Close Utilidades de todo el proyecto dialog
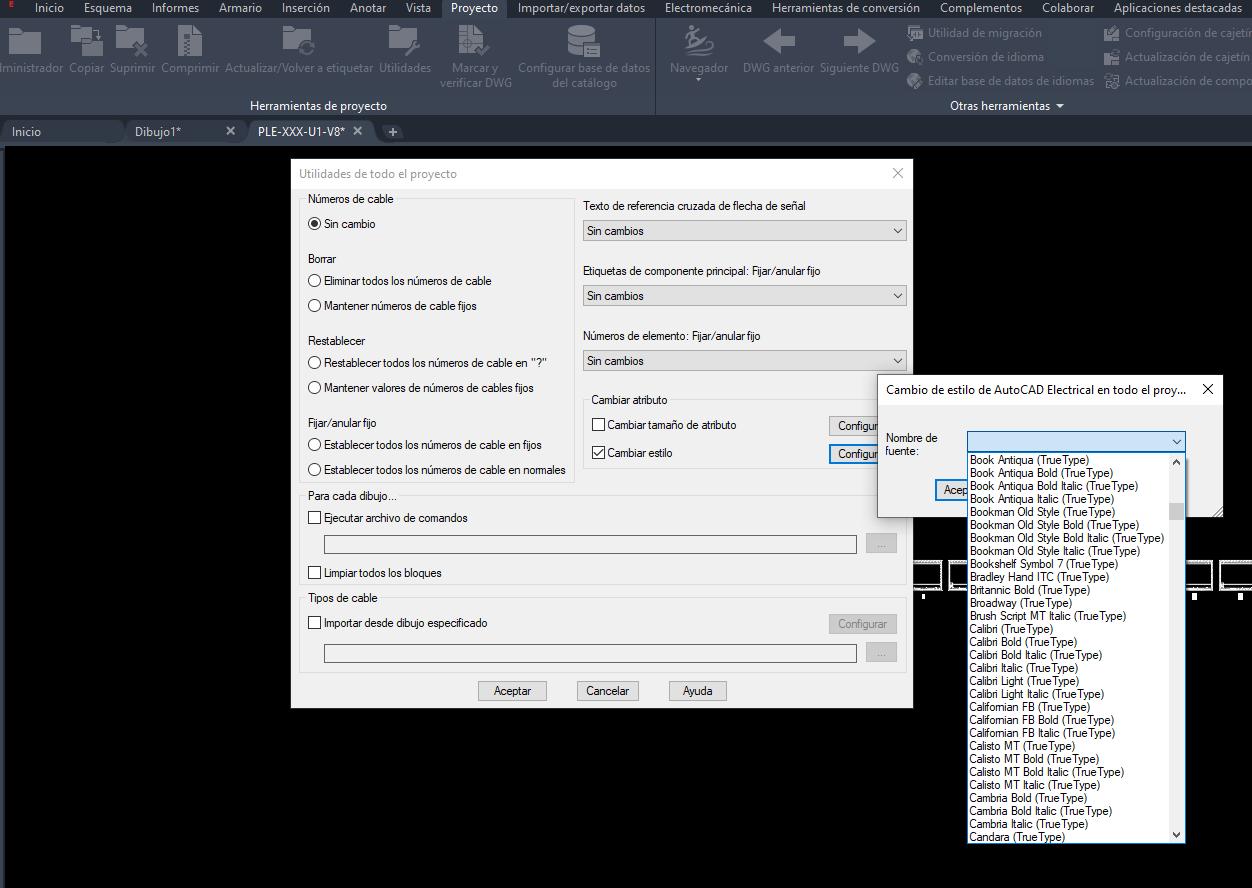This screenshot has width=1252, height=888. click(x=897, y=173)
